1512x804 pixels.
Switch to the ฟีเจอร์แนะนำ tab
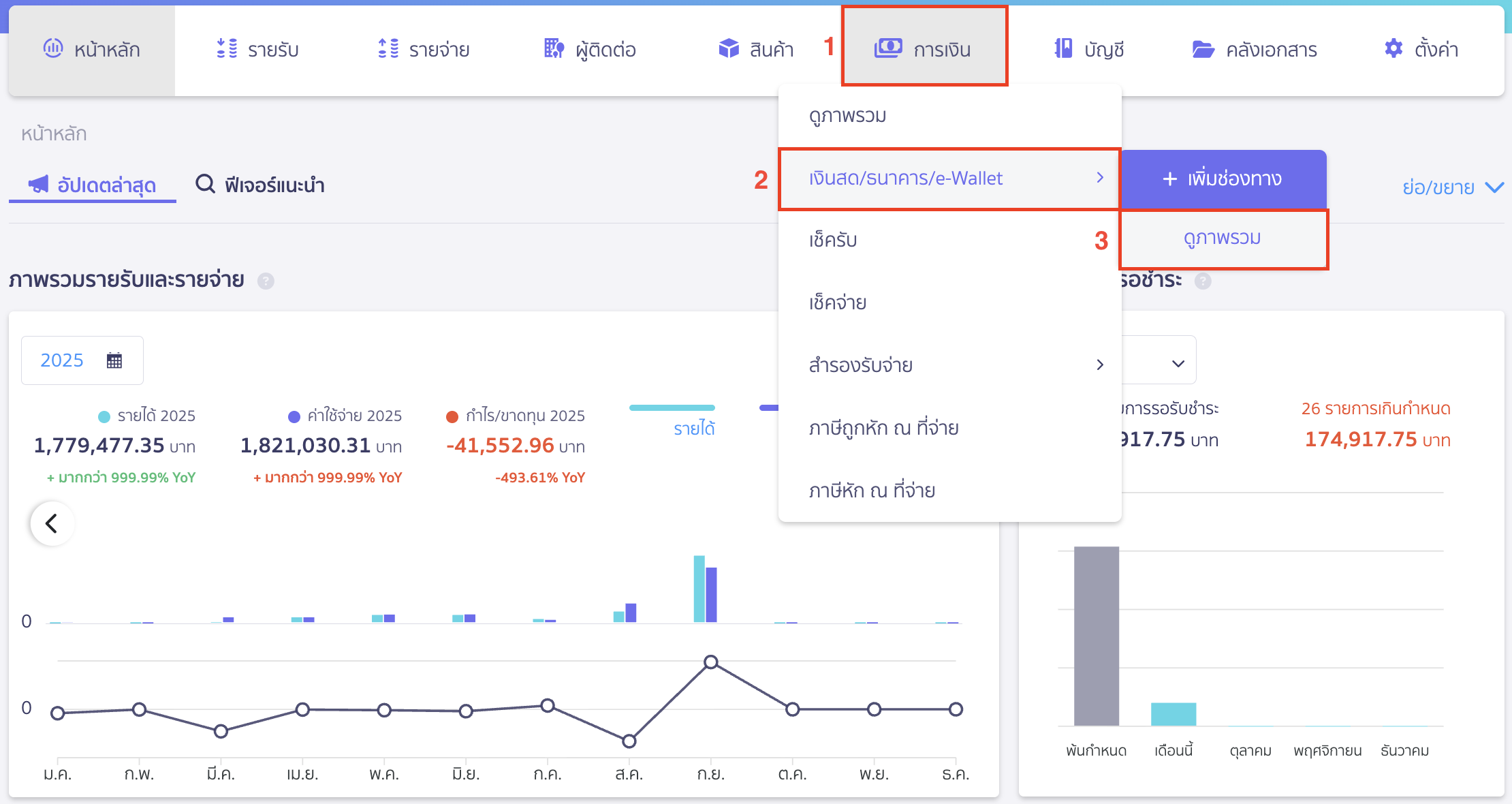click(262, 185)
